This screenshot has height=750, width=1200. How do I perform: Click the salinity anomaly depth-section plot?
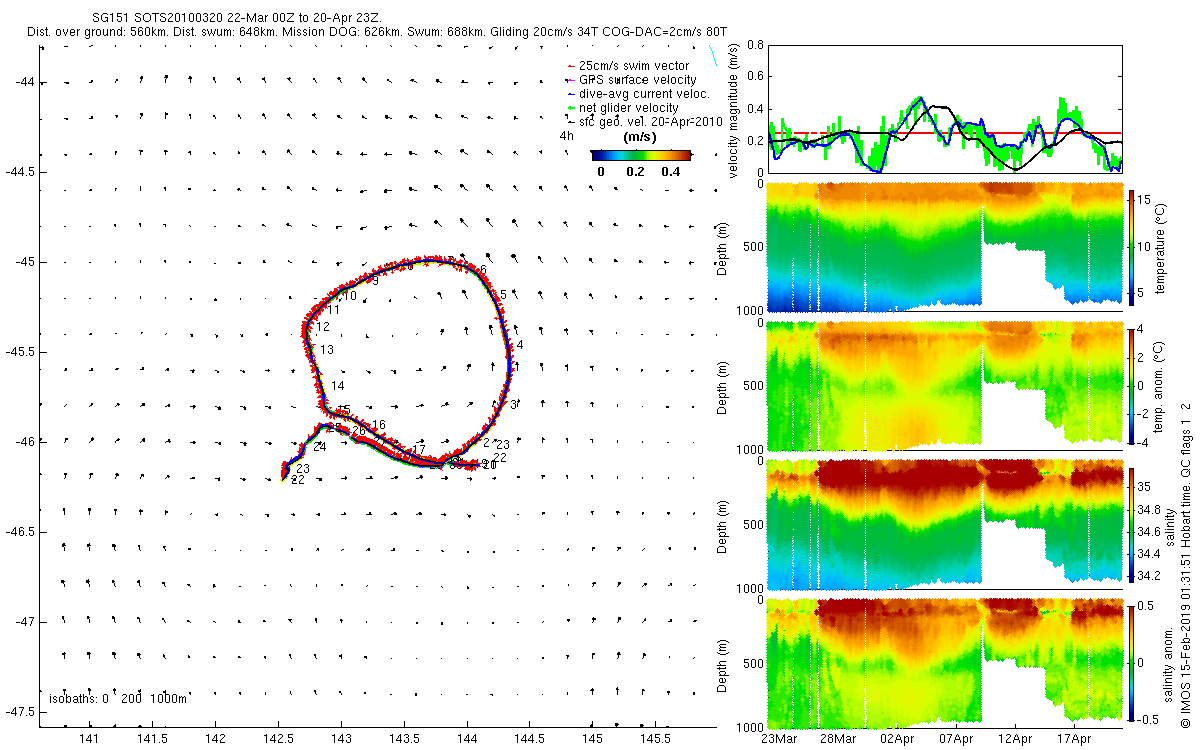coord(944,662)
